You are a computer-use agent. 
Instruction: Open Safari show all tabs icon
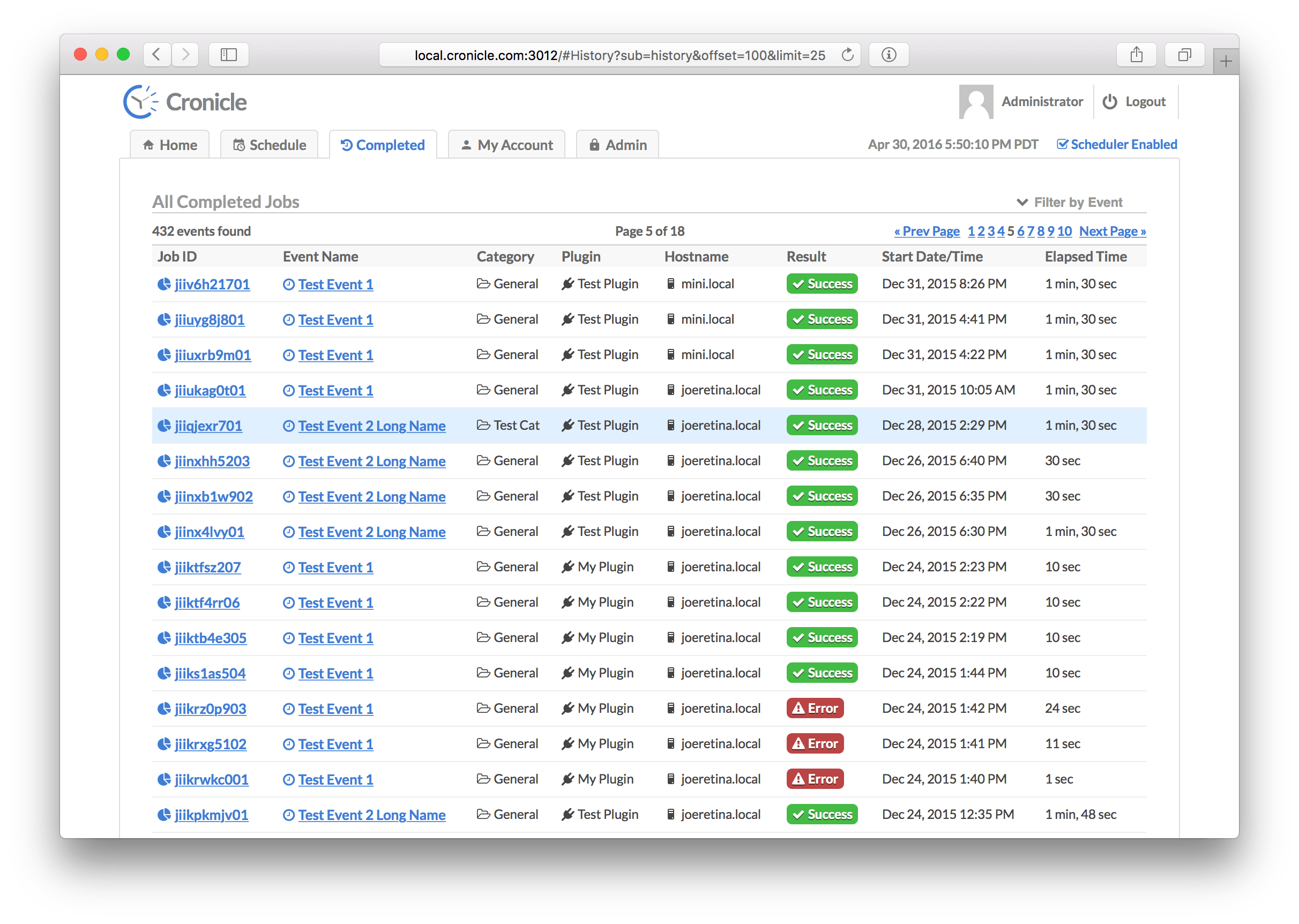1184,55
